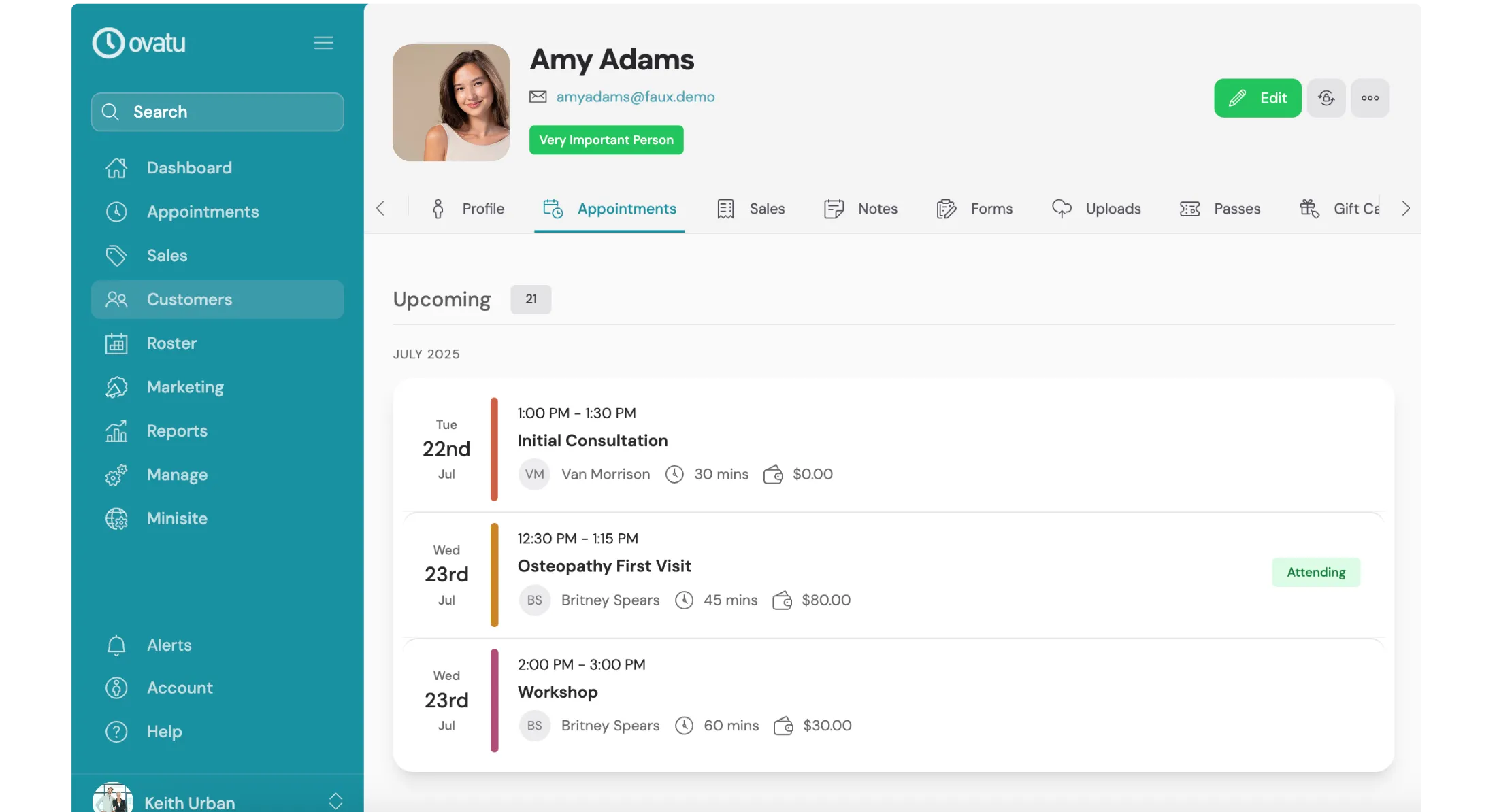Click the green Edit button
The height and width of the screenshot is (812, 1497).
(x=1257, y=97)
